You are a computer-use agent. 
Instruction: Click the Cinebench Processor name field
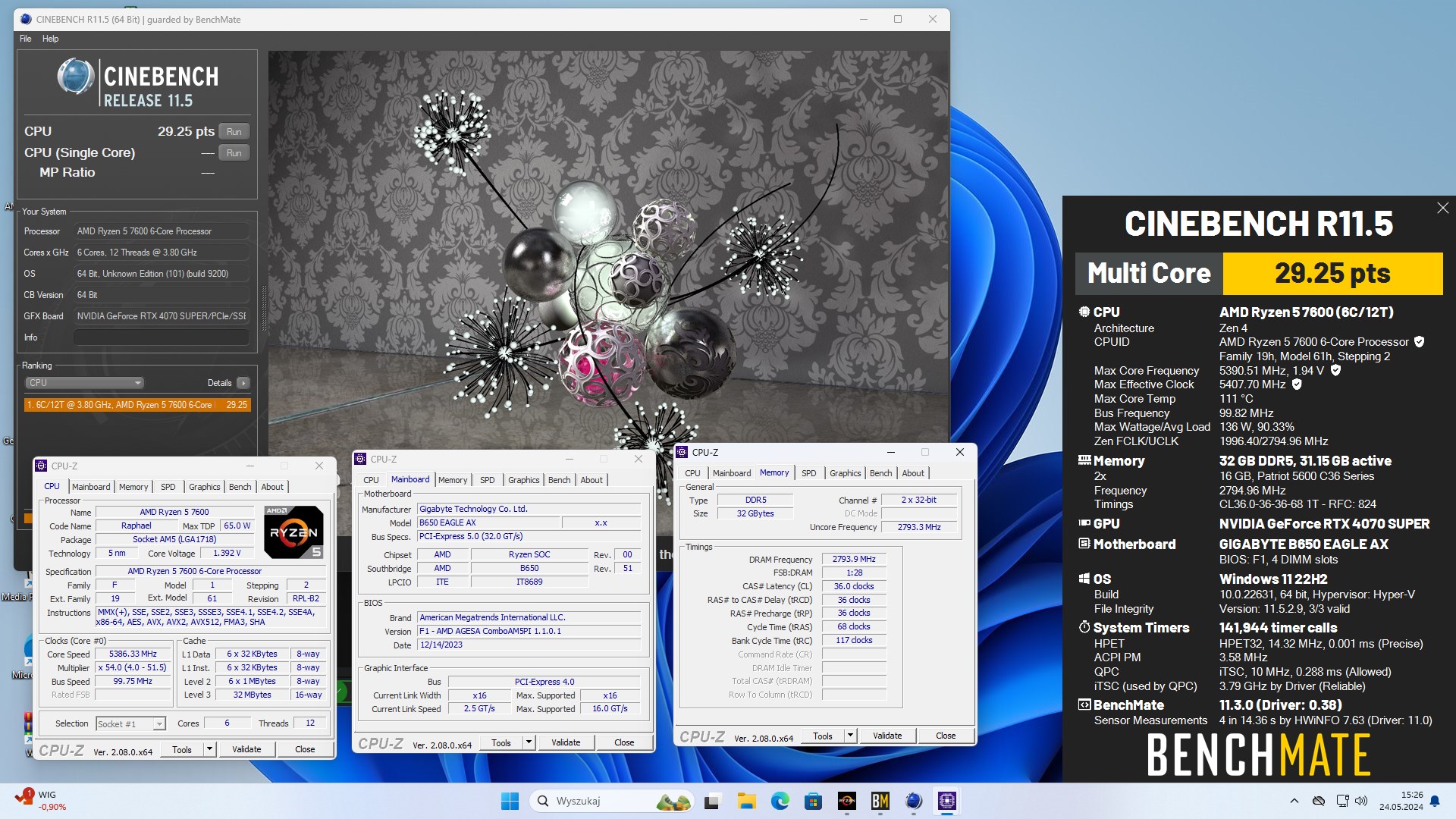click(161, 231)
